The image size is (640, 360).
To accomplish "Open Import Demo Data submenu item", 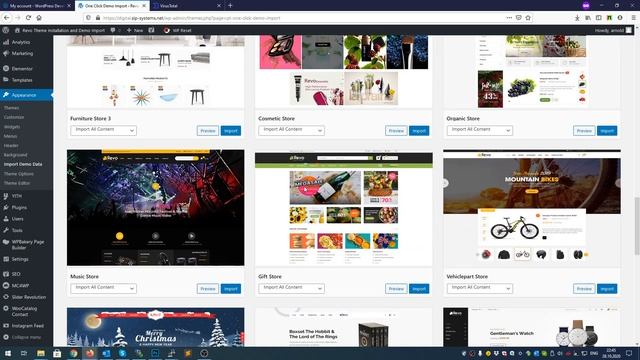I will pos(23,164).
